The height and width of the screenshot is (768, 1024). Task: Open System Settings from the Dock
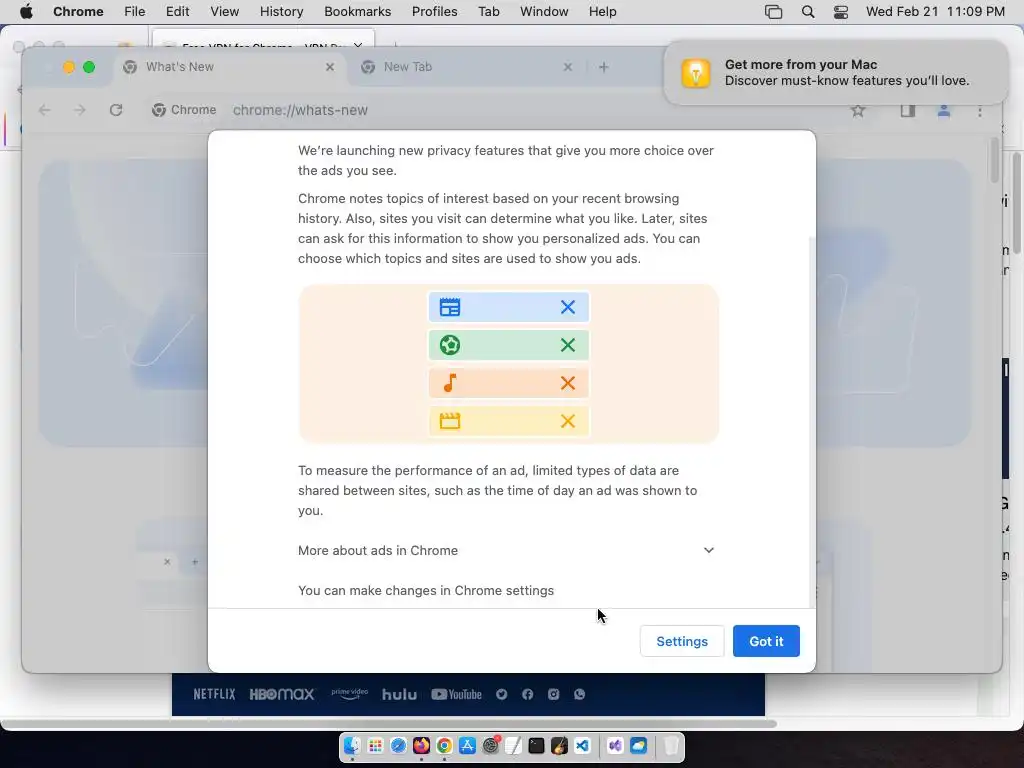[490, 745]
